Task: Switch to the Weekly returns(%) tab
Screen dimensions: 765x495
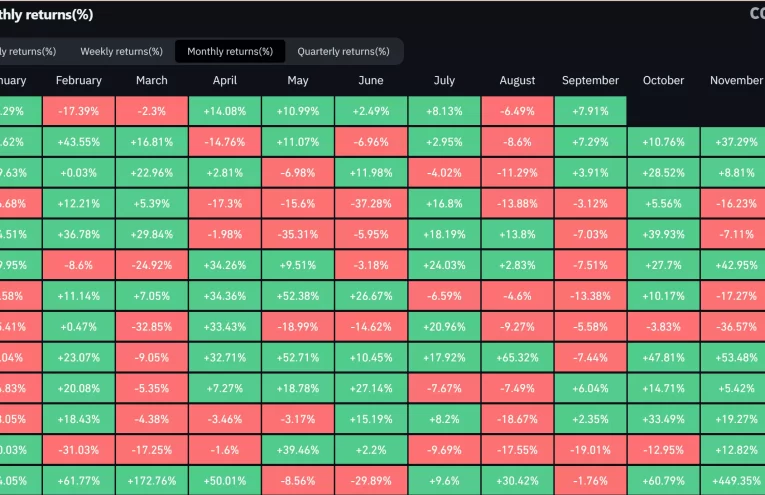Action: (x=121, y=51)
